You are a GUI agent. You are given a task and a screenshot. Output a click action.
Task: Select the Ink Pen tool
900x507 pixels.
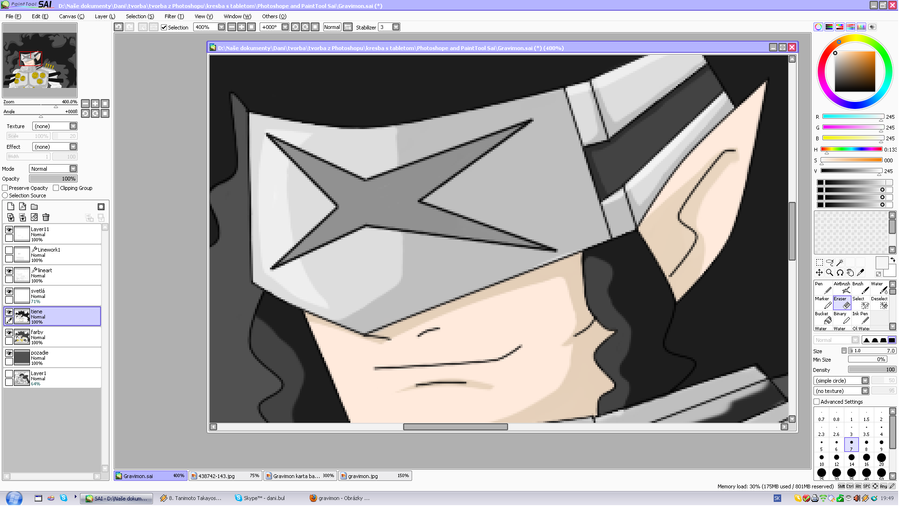point(859,318)
